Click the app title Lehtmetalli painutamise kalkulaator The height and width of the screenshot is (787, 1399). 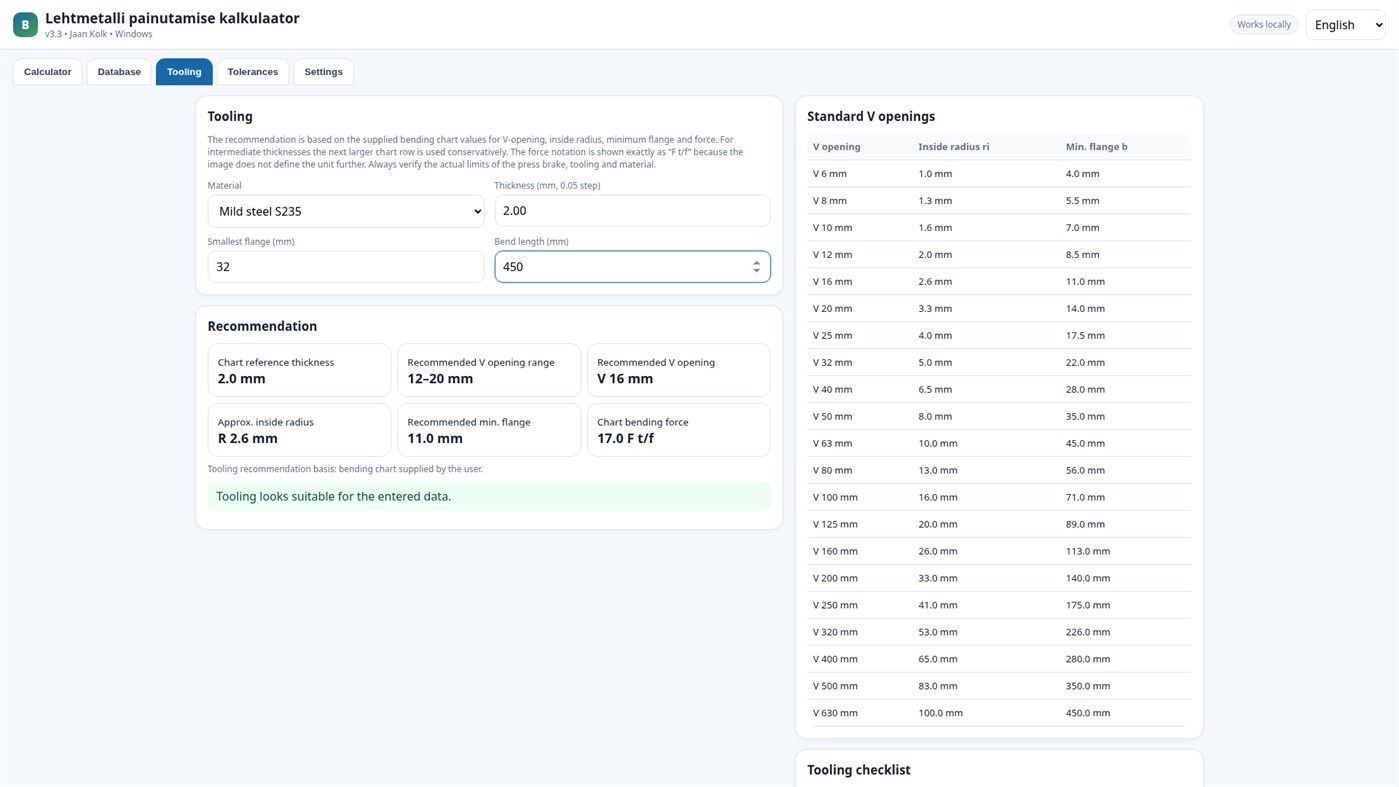click(172, 18)
